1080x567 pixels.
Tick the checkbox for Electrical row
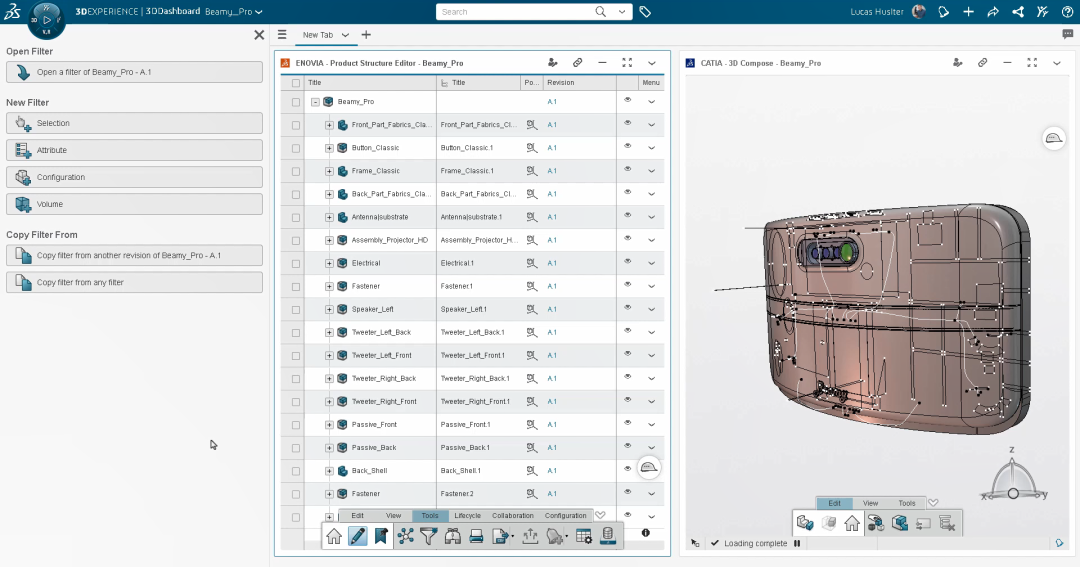tap(296, 264)
